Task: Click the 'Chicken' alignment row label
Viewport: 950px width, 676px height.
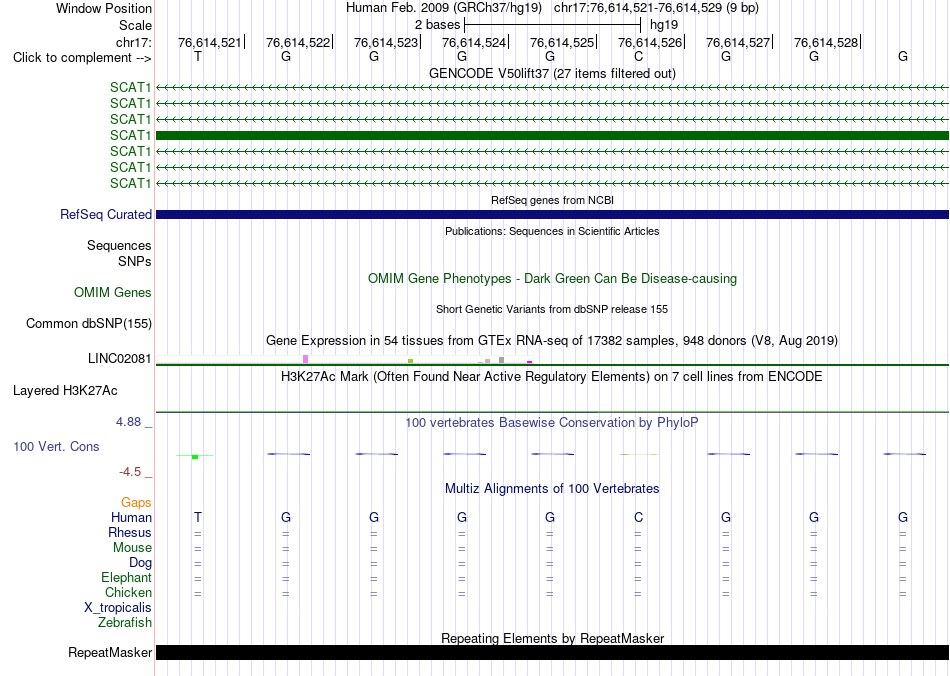Action: [x=128, y=592]
